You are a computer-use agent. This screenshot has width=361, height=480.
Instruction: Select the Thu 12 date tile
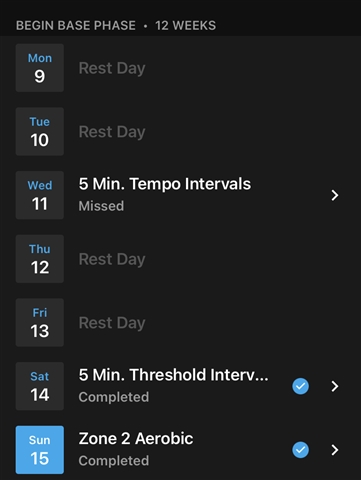[x=40, y=259]
